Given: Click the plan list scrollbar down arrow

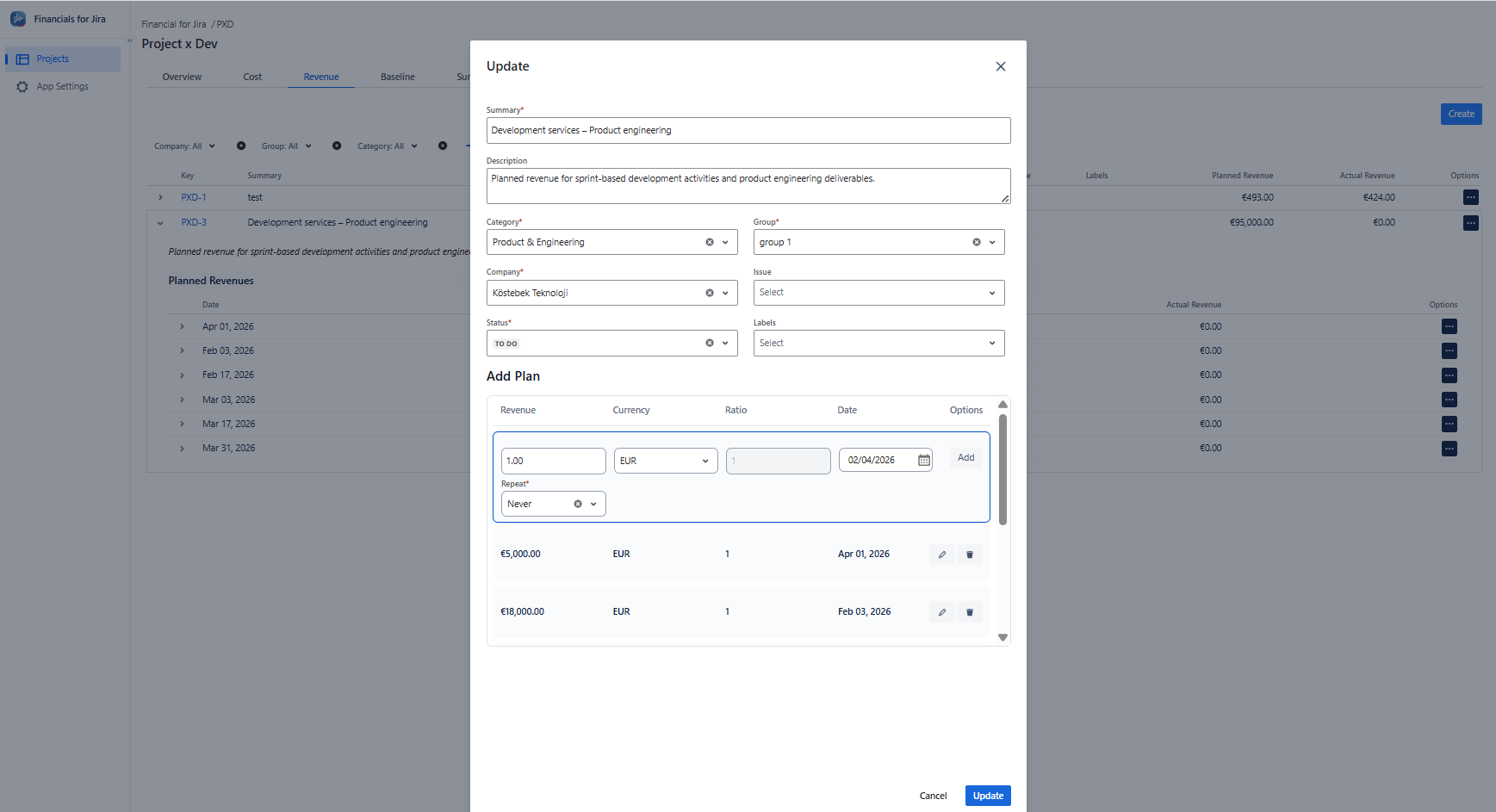Looking at the screenshot, I should click(x=1003, y=638).
